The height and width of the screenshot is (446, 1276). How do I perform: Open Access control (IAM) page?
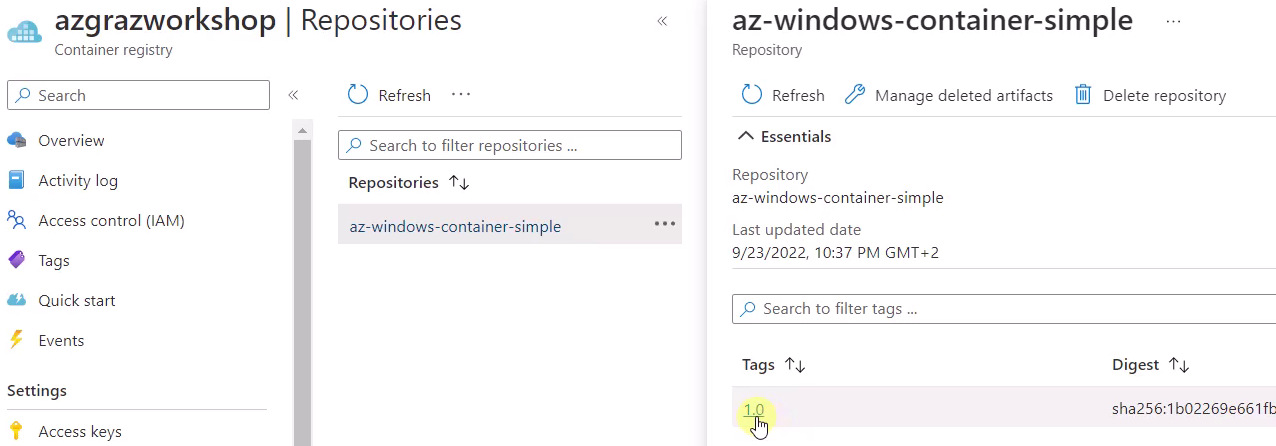(x=111, y=221)
